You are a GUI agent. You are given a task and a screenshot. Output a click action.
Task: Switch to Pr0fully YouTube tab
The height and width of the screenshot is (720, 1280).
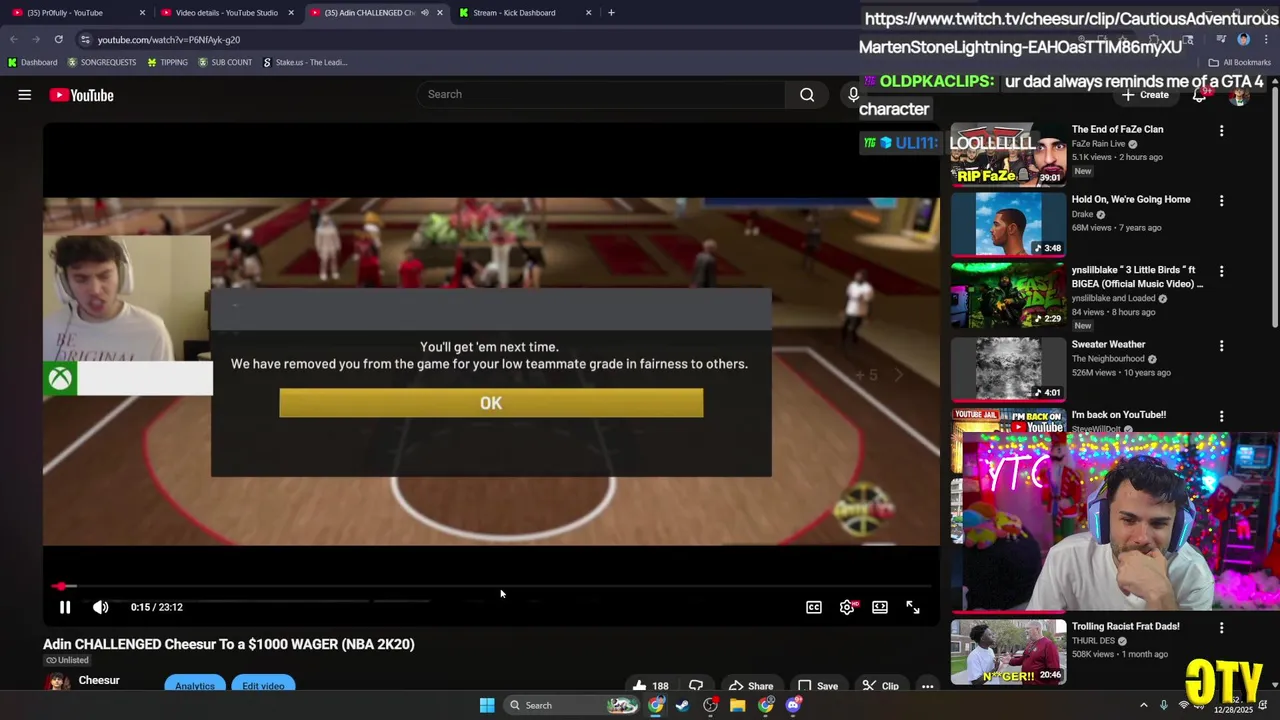pos(78,13)
